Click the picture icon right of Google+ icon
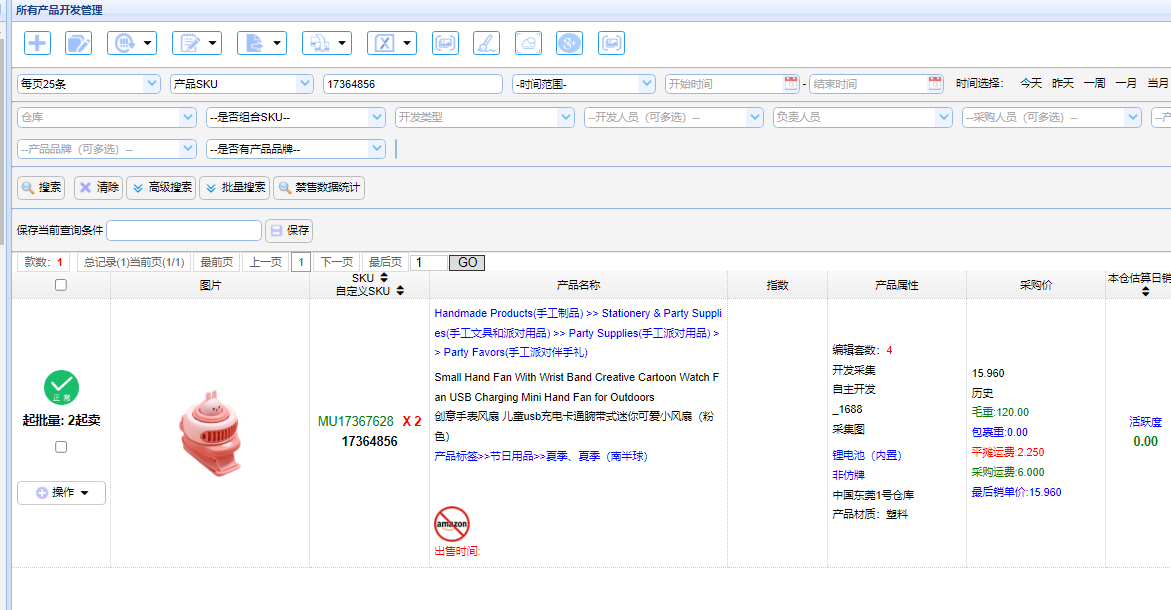 click(611, 43)
